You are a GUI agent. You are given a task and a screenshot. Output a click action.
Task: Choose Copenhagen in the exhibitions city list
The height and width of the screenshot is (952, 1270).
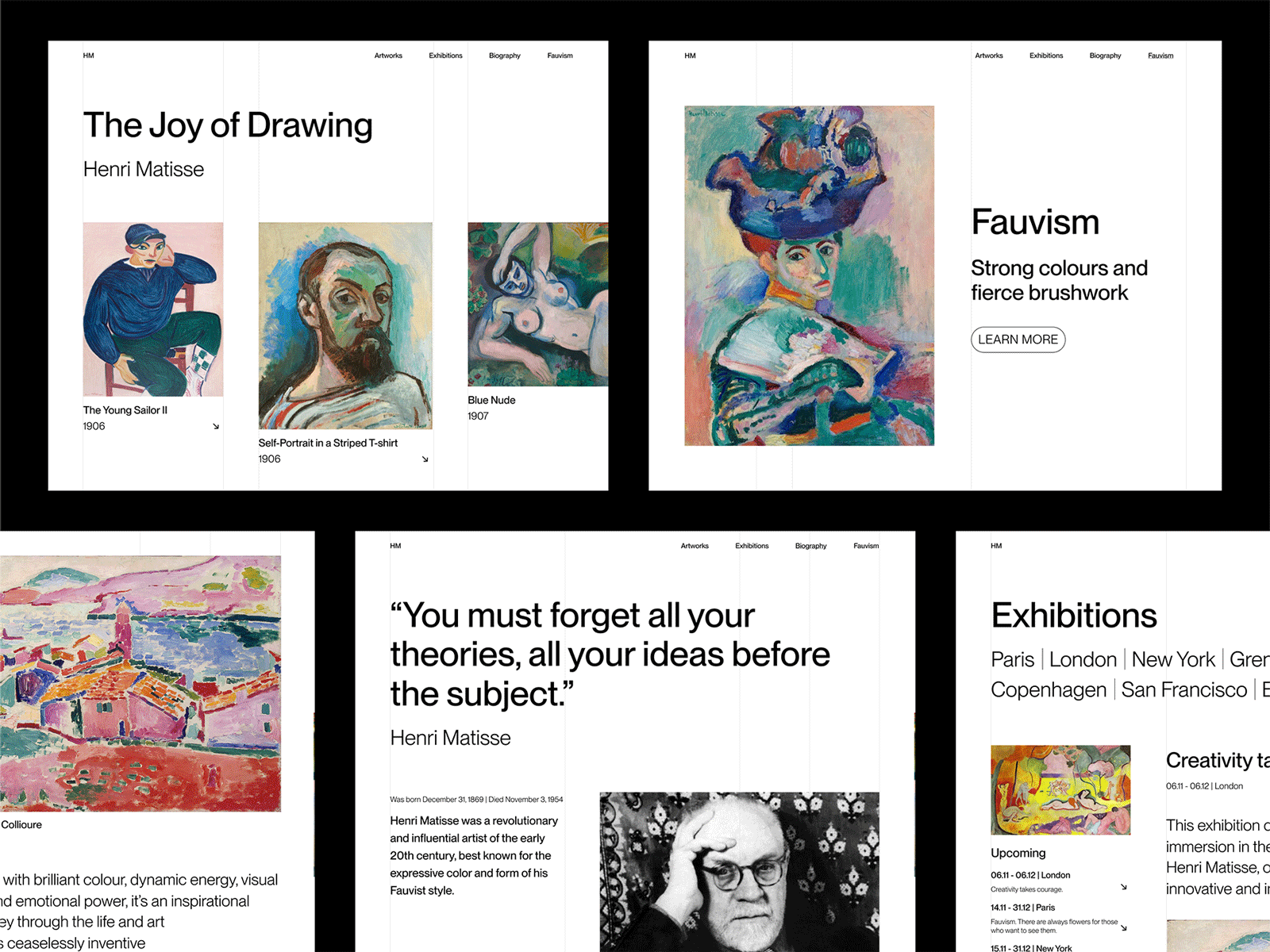(x=1049, y=689)
